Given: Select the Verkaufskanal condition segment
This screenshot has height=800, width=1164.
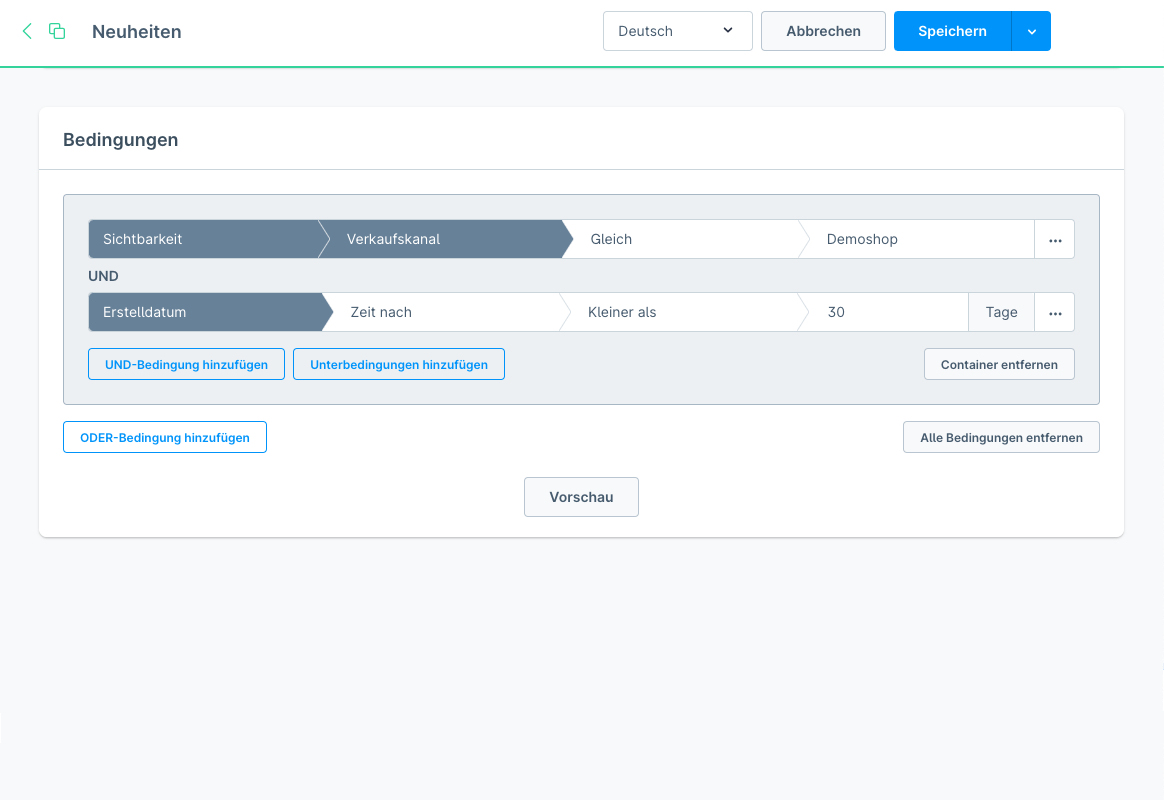Looking at the screenshot, I should click(440, 240).
